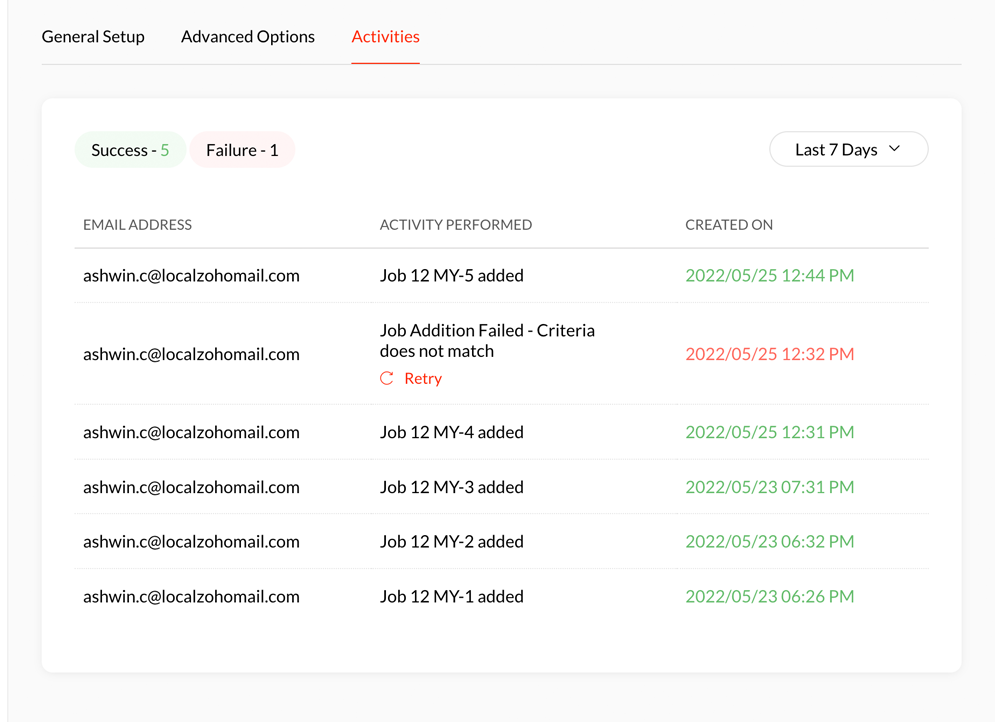This screenshot has width=995, height=722.
Task: Select the Job 12 MY-1 added row
Action: pos(451,596)
